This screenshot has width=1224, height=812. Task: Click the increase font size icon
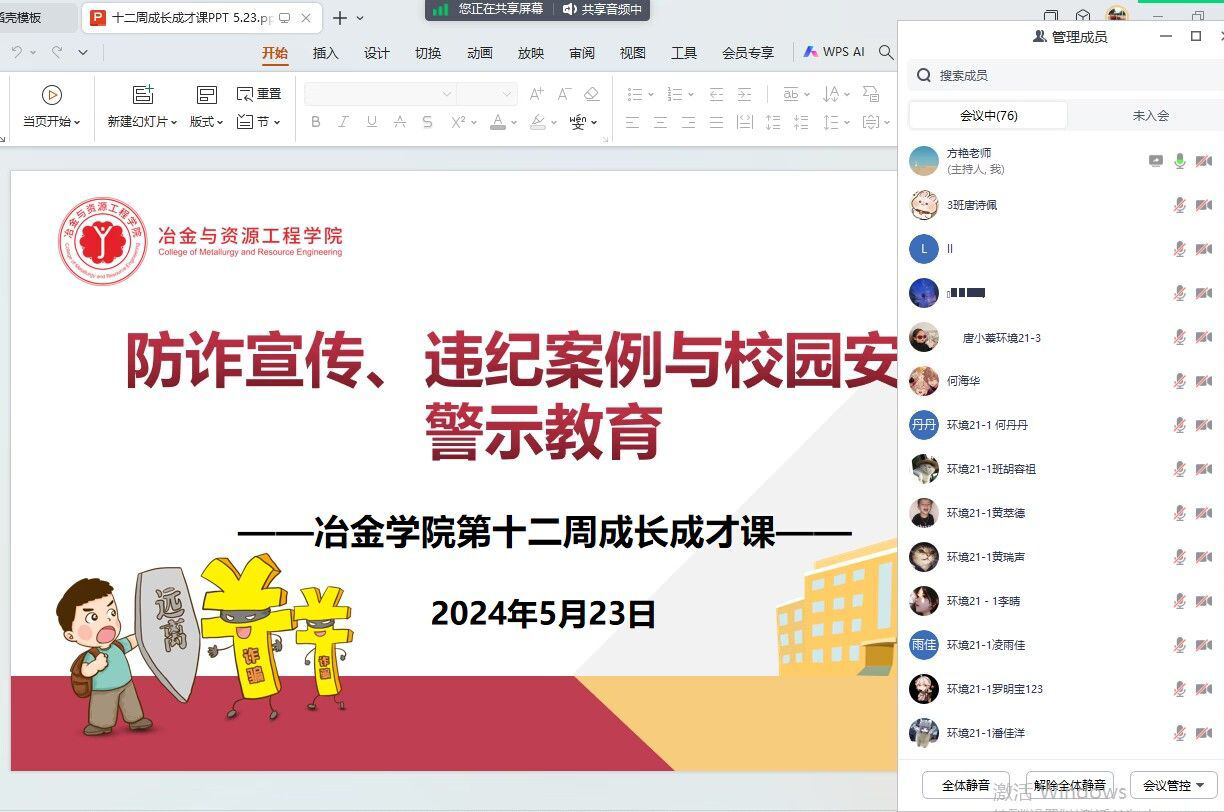(x=537, y=94)
